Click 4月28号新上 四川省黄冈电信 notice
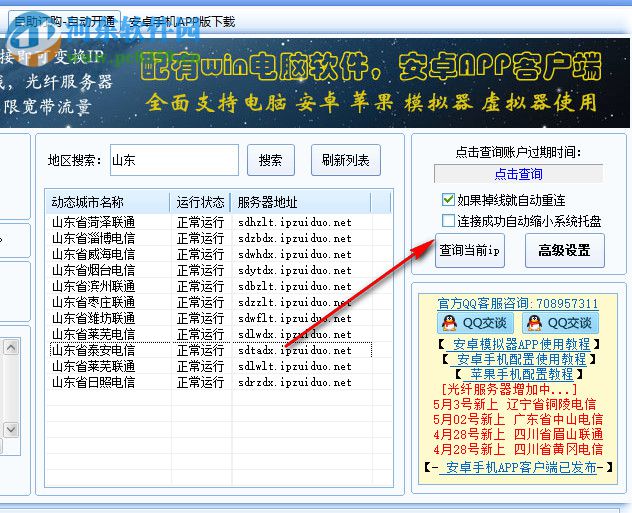Image resolution: width=632 pixels, height=513 pixels. [x=518, y=449]
